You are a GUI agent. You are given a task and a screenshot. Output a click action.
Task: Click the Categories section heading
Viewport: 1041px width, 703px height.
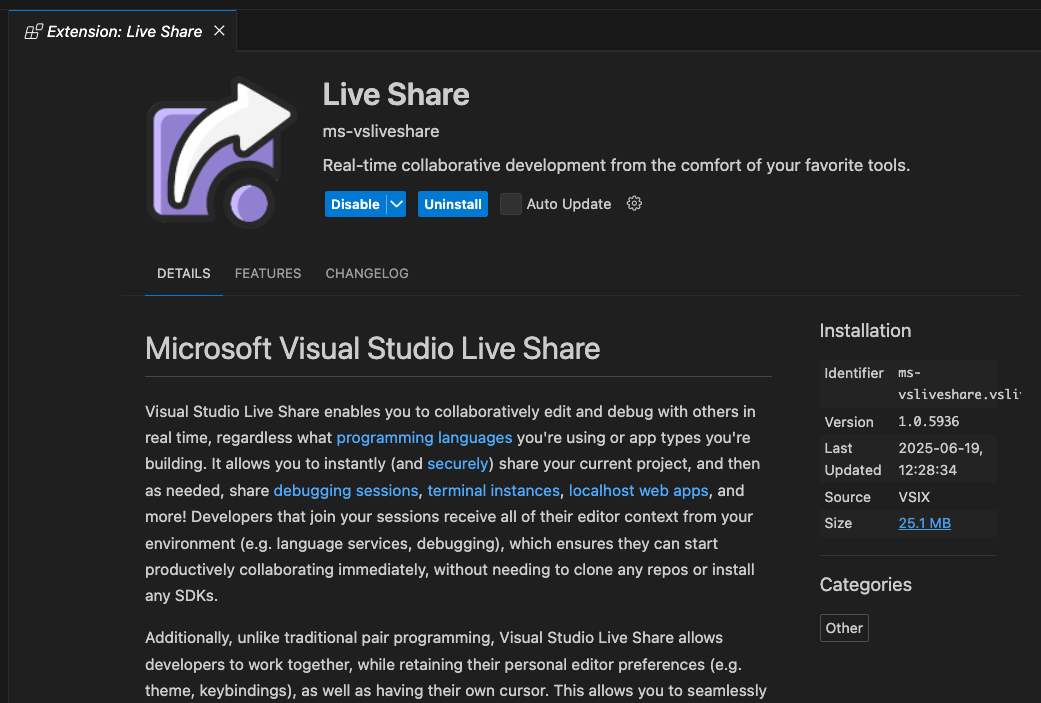coord(866,584)
